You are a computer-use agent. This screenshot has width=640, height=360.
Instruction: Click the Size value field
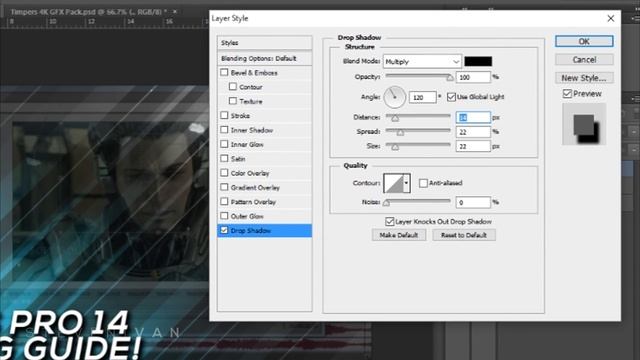coord(473,146)
